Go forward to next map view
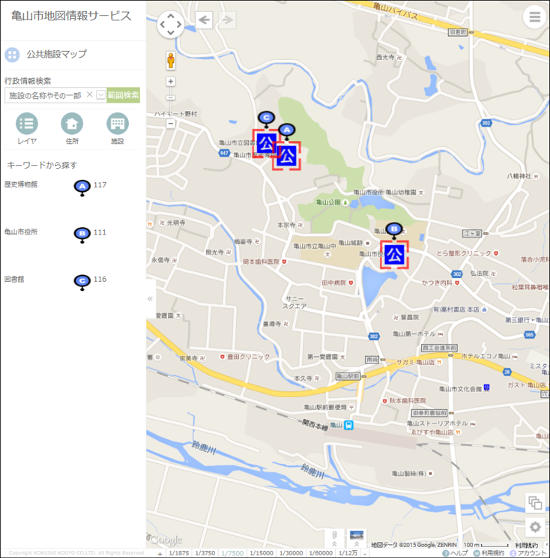This screenshot has width=550, height=558. [227, 20]
